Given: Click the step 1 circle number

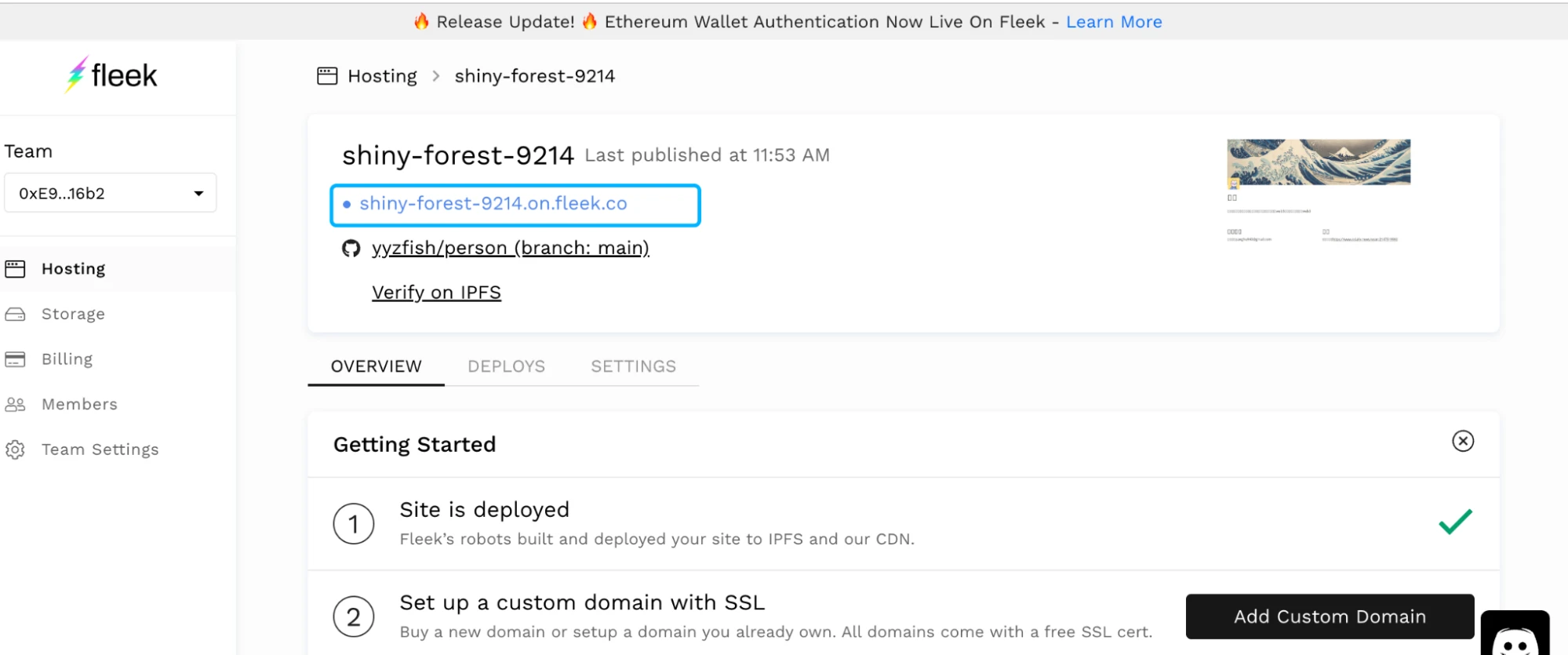Looking at the screenshot, I should tap(354, 524).
